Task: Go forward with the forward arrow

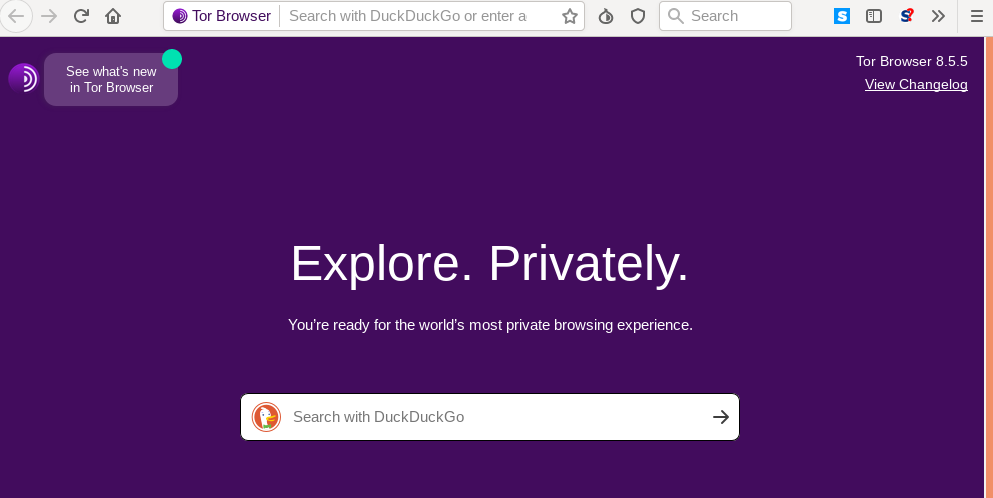Action: [49, 16]
